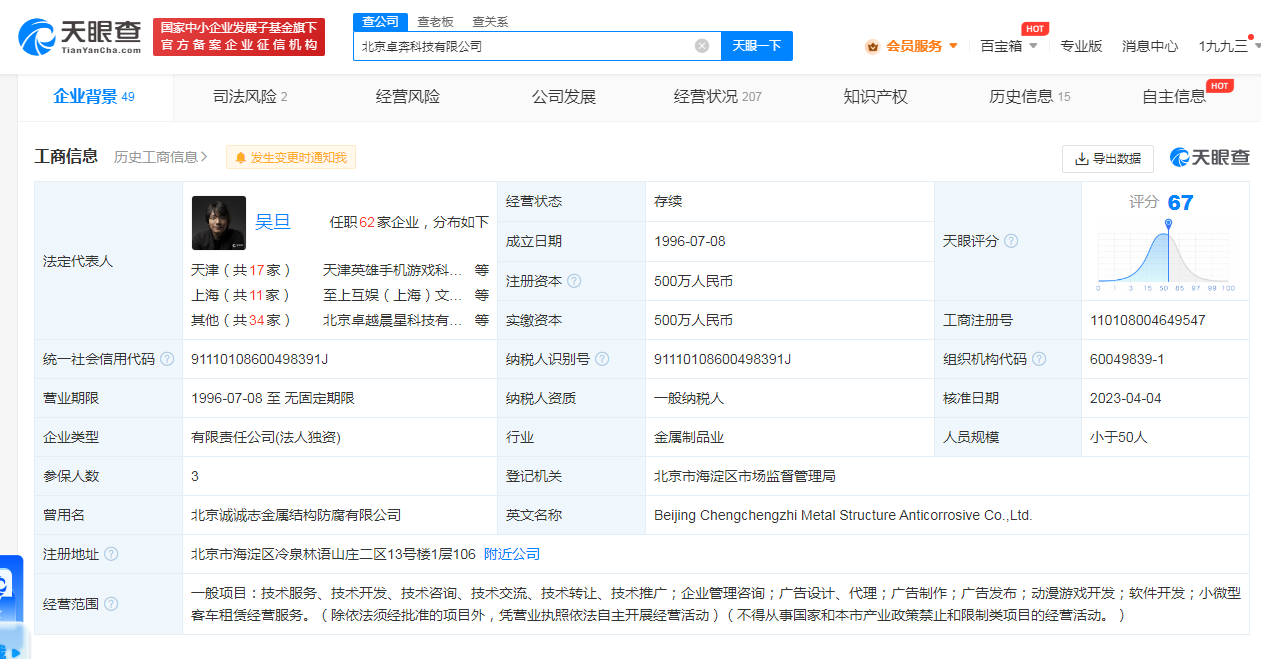Open the 历史信息 tab
The image size is (1261, 659).
[1030, 97]
